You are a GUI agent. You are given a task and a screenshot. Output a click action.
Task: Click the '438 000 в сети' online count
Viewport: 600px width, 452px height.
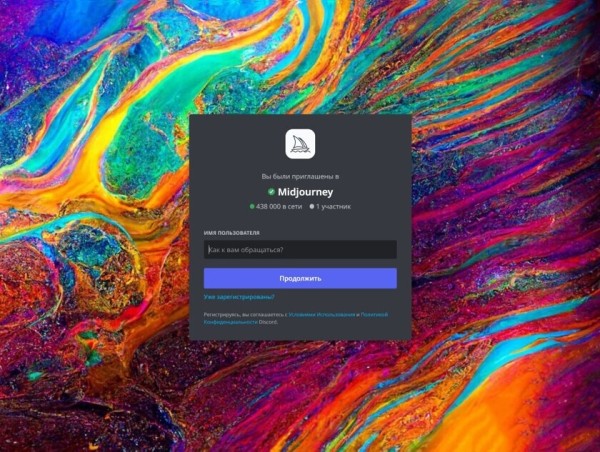click(x=276, y=207)
